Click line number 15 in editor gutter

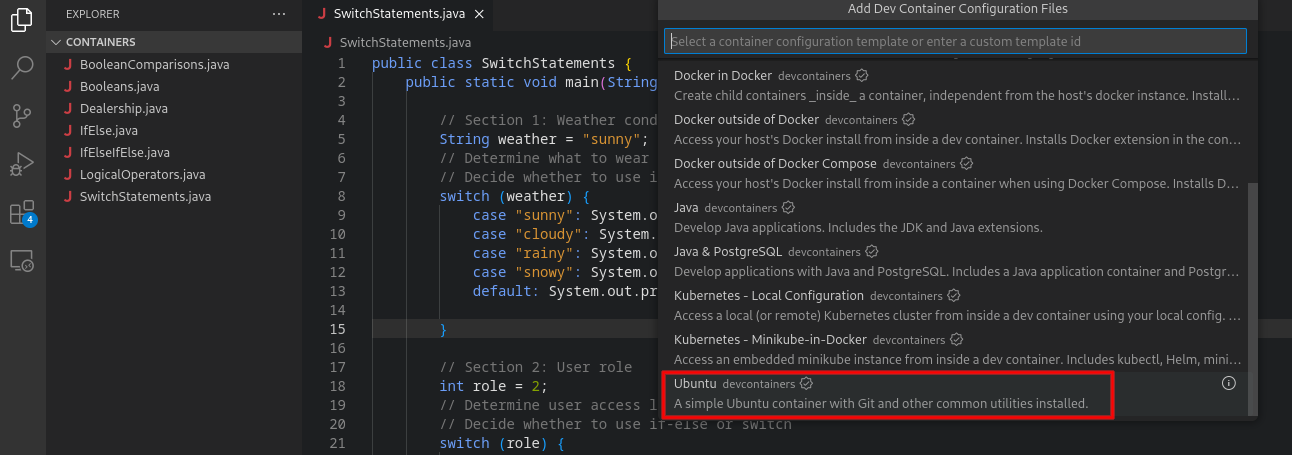(337, 329)
